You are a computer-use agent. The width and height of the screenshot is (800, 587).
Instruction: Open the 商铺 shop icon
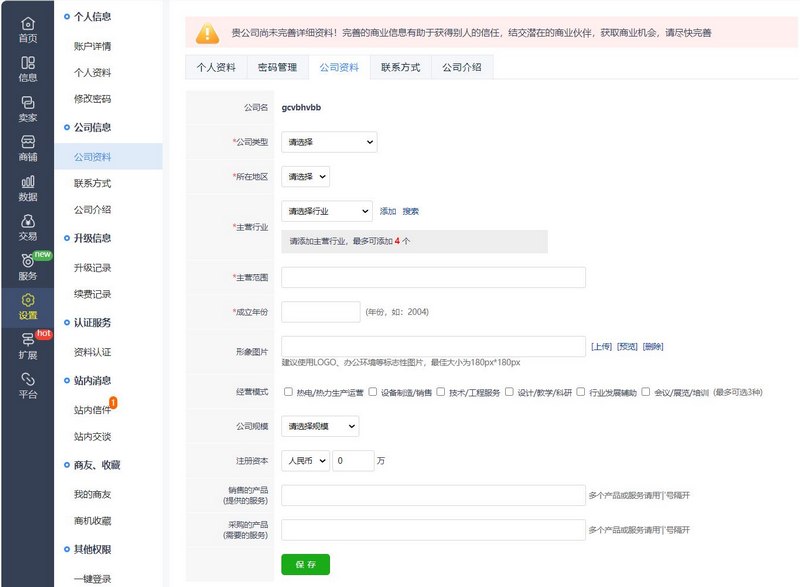27,142
